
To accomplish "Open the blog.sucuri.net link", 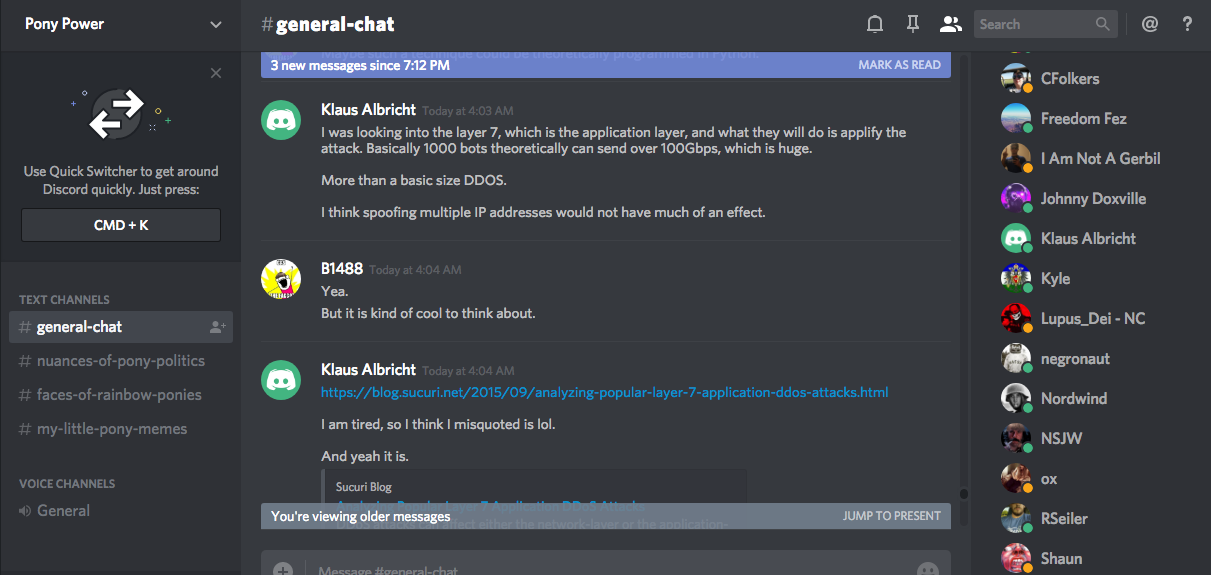I will pos(604,392).
